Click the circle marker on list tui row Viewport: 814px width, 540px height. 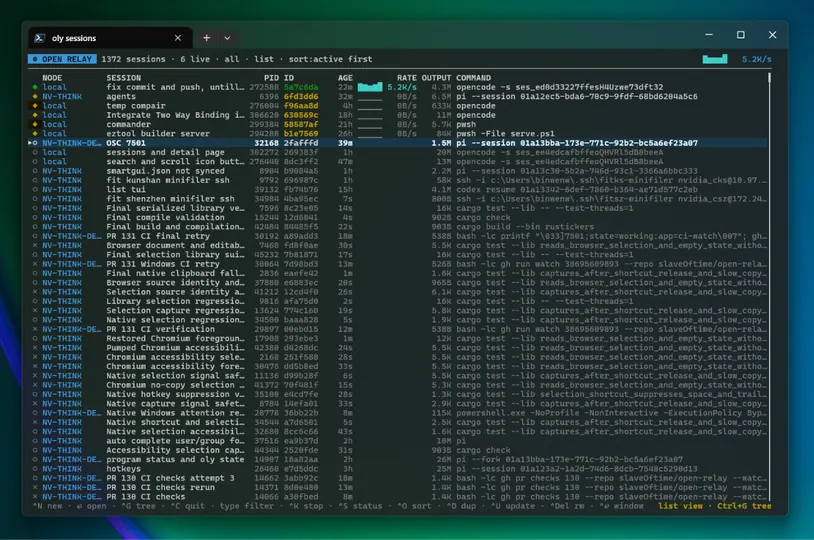coord(35,190)
